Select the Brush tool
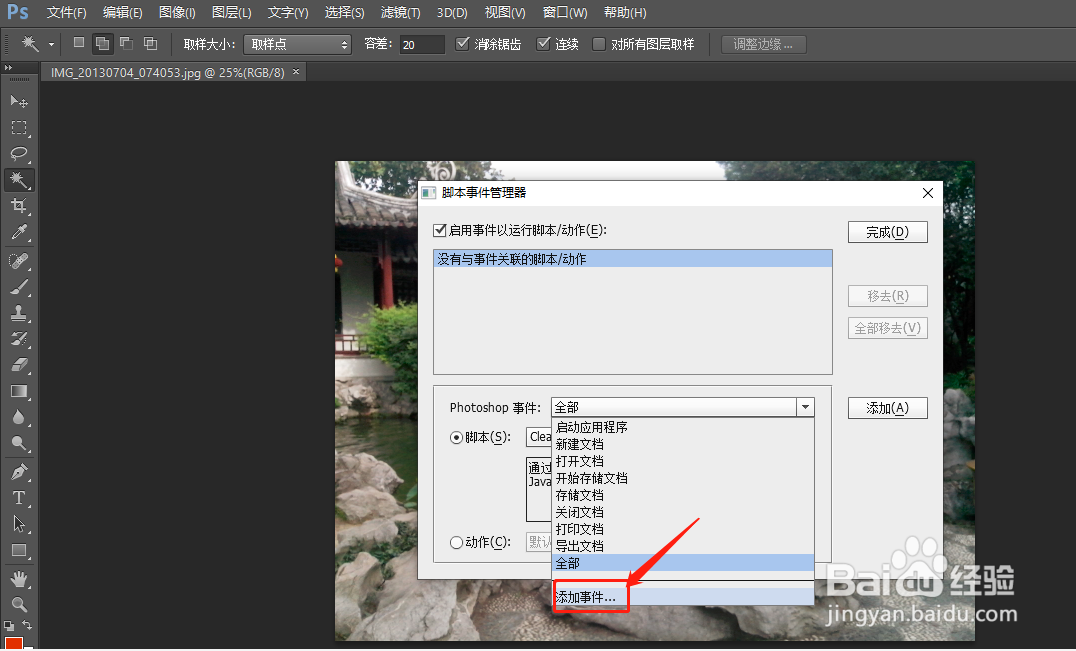 [x=20, y=284]
